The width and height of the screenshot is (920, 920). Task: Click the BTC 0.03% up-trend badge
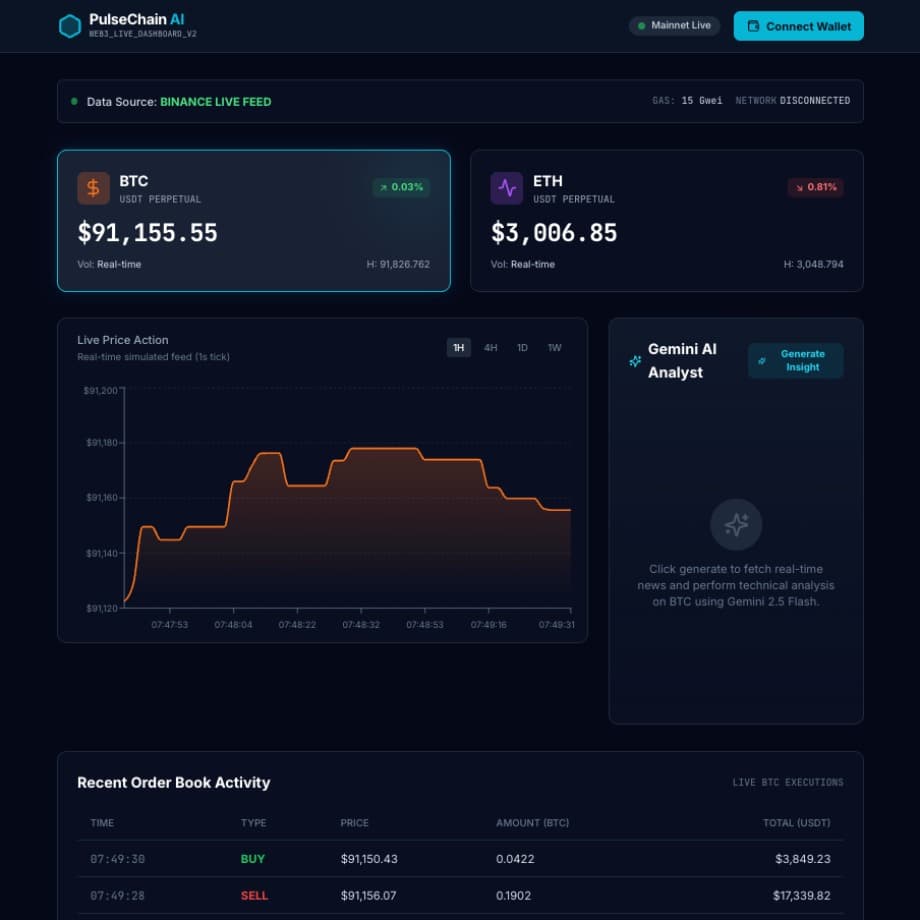401,187
